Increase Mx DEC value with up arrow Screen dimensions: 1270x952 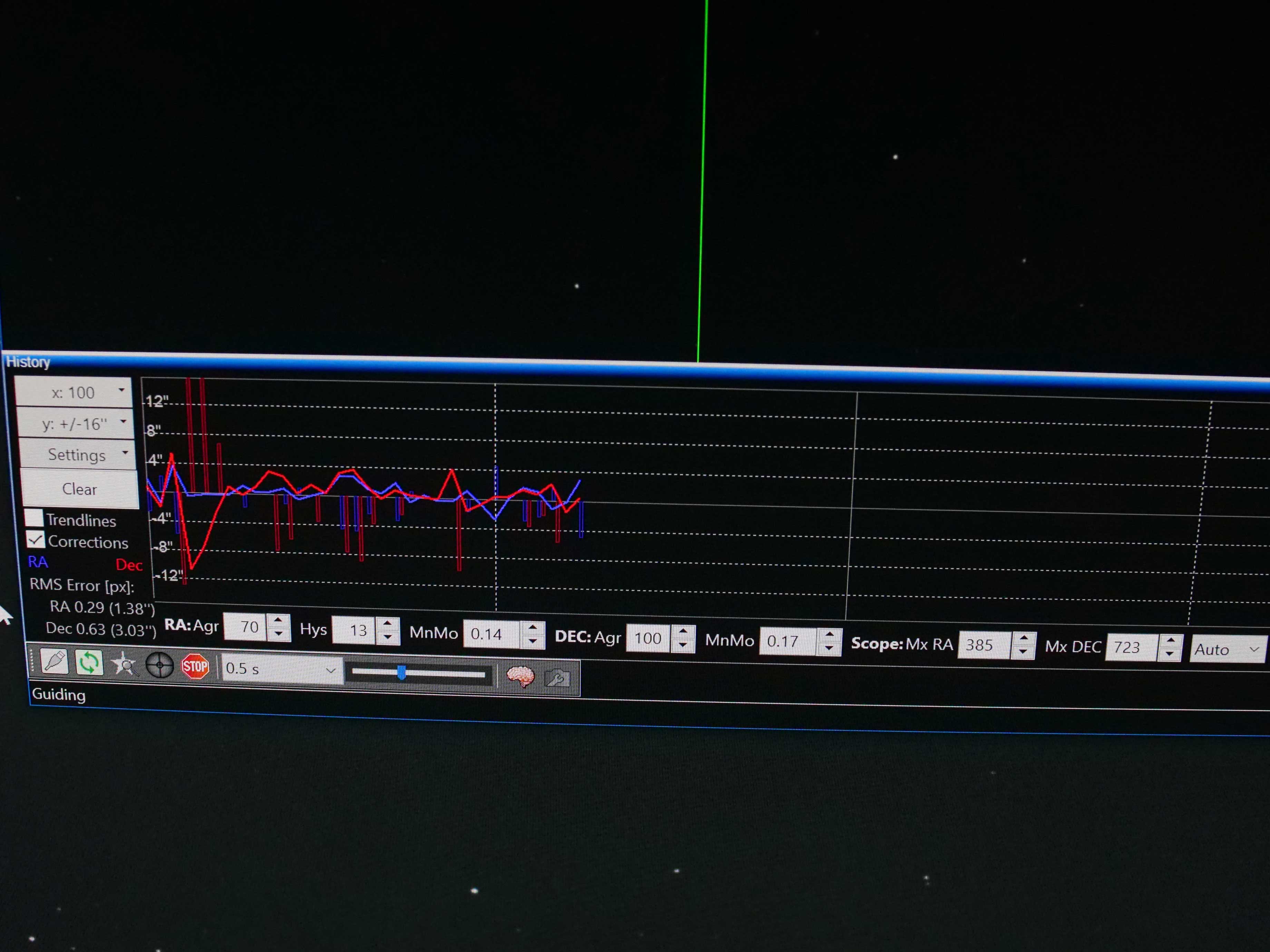(x=1171, y=642)
